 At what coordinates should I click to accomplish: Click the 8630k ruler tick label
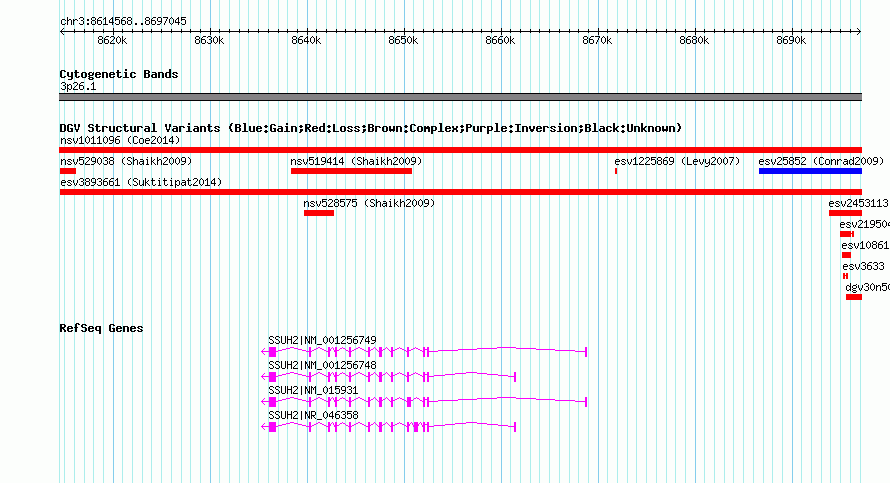tap(209, 41)
